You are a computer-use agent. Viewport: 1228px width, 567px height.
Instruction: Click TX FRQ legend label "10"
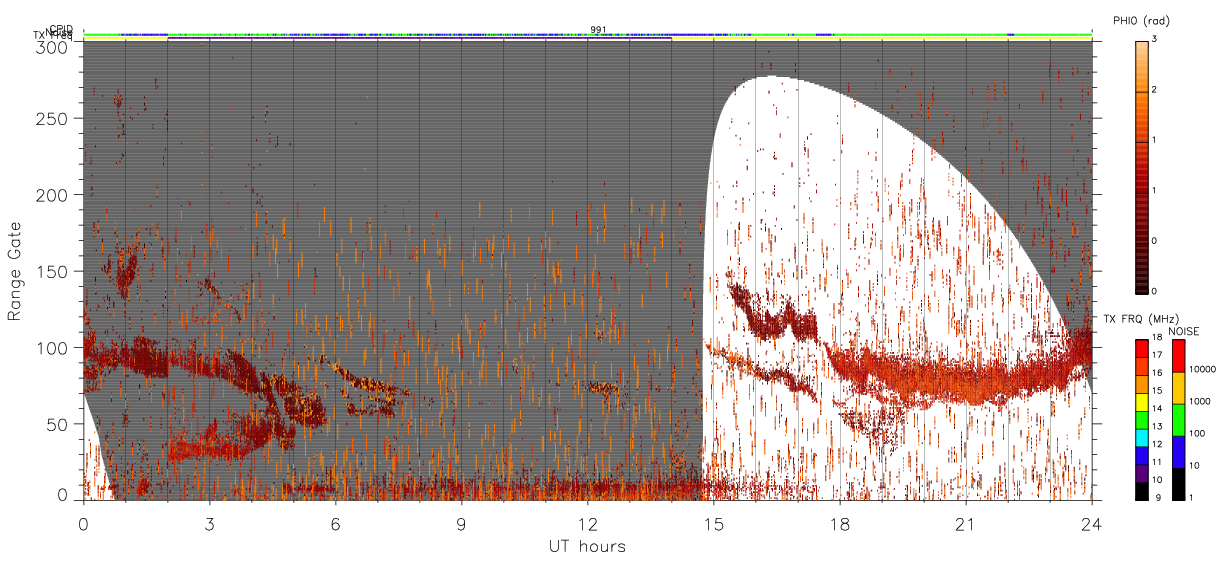1156,480
